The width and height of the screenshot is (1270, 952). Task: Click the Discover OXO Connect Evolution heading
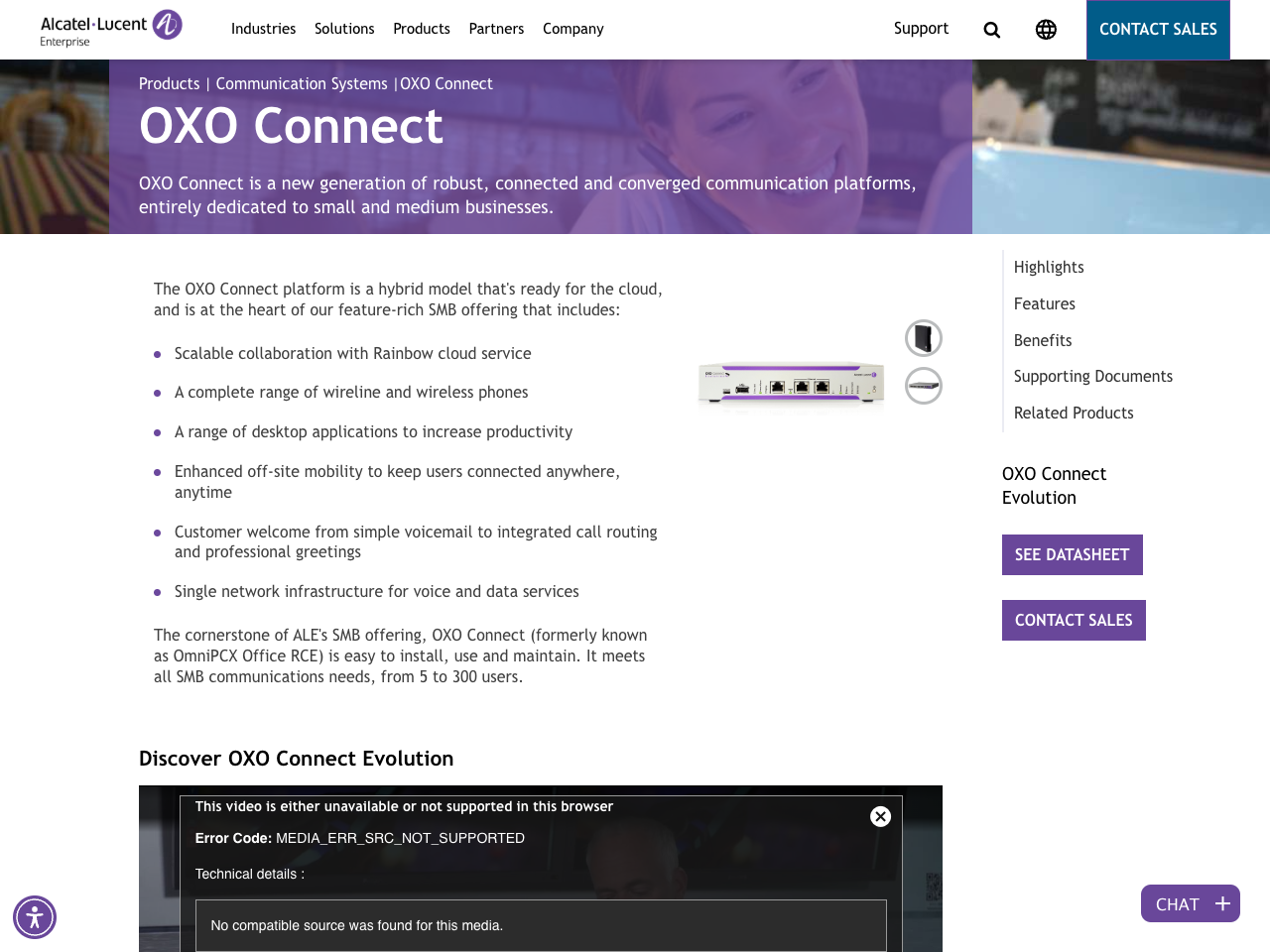click(297, 759)
